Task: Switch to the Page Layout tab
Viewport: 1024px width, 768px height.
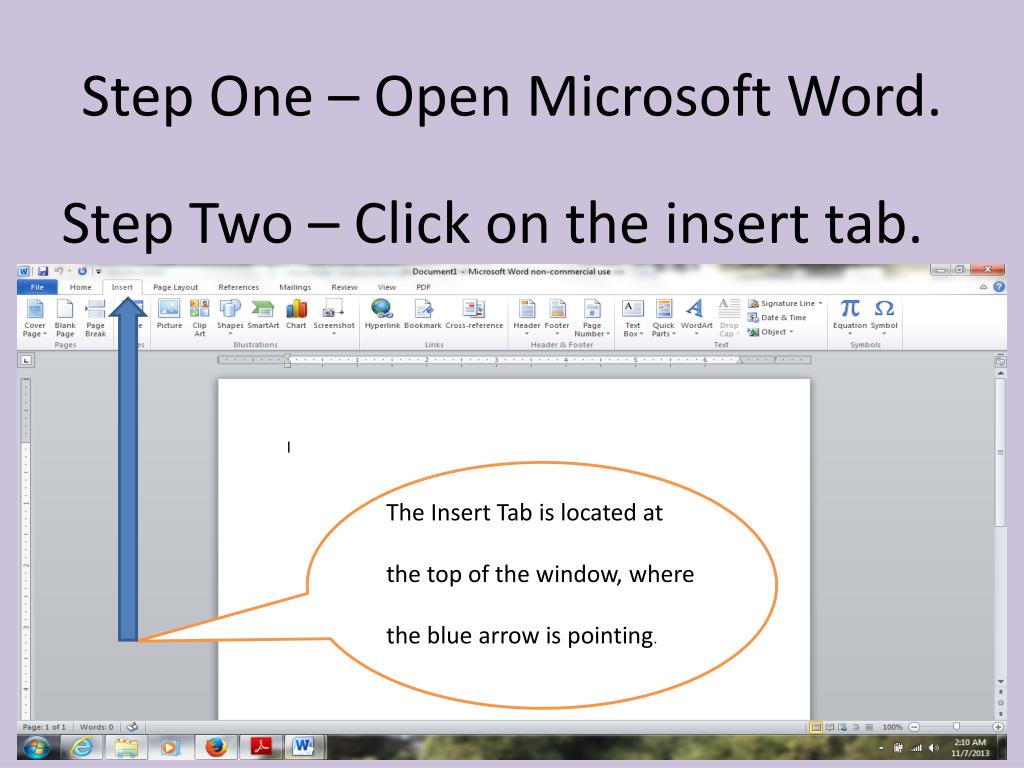Action: (175, 287)
